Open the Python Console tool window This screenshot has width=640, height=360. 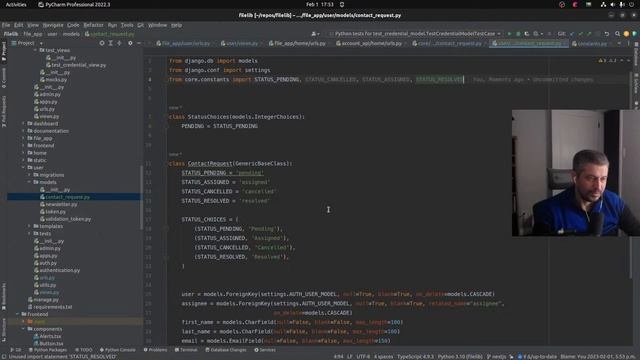click(118, 350)
